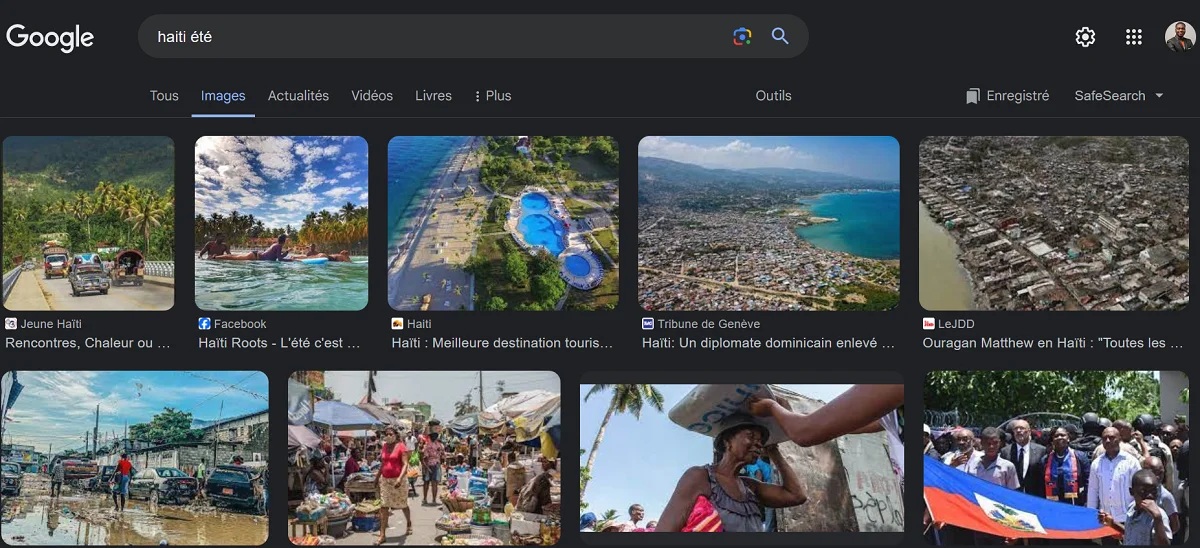Screen dimensions: 1200x548
Task: Open the aerial resort pools thumbnail
Action: [503, 223]
